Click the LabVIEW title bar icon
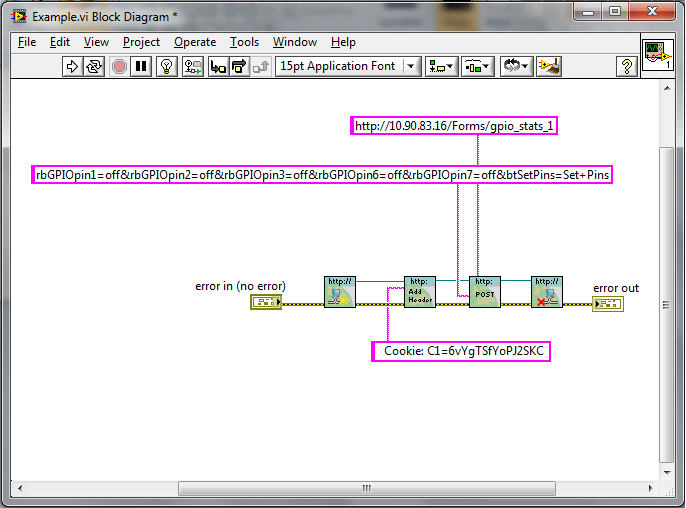Screen dimensions: 686x508 coord(19,17)
